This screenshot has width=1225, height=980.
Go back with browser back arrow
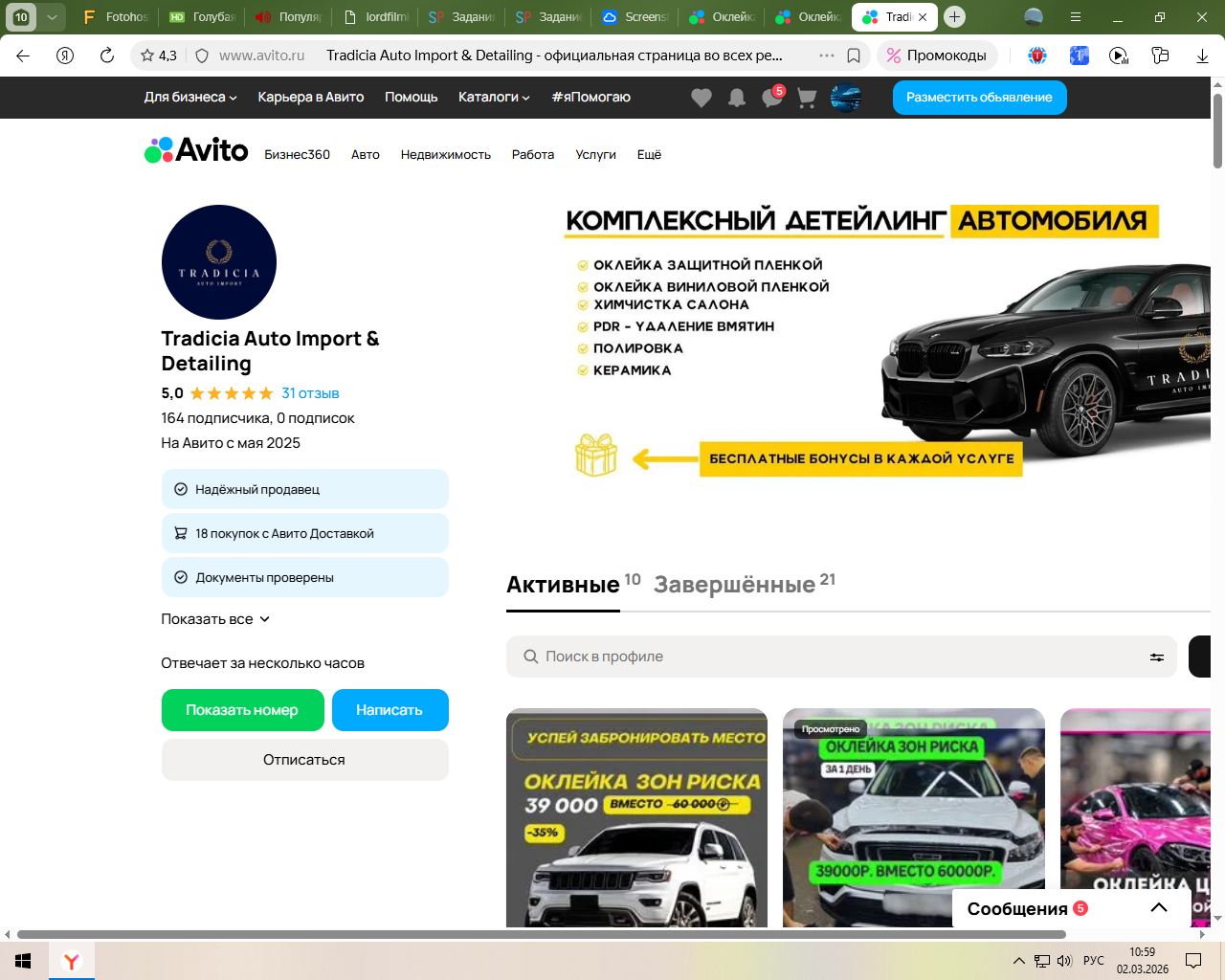(23, 56)
